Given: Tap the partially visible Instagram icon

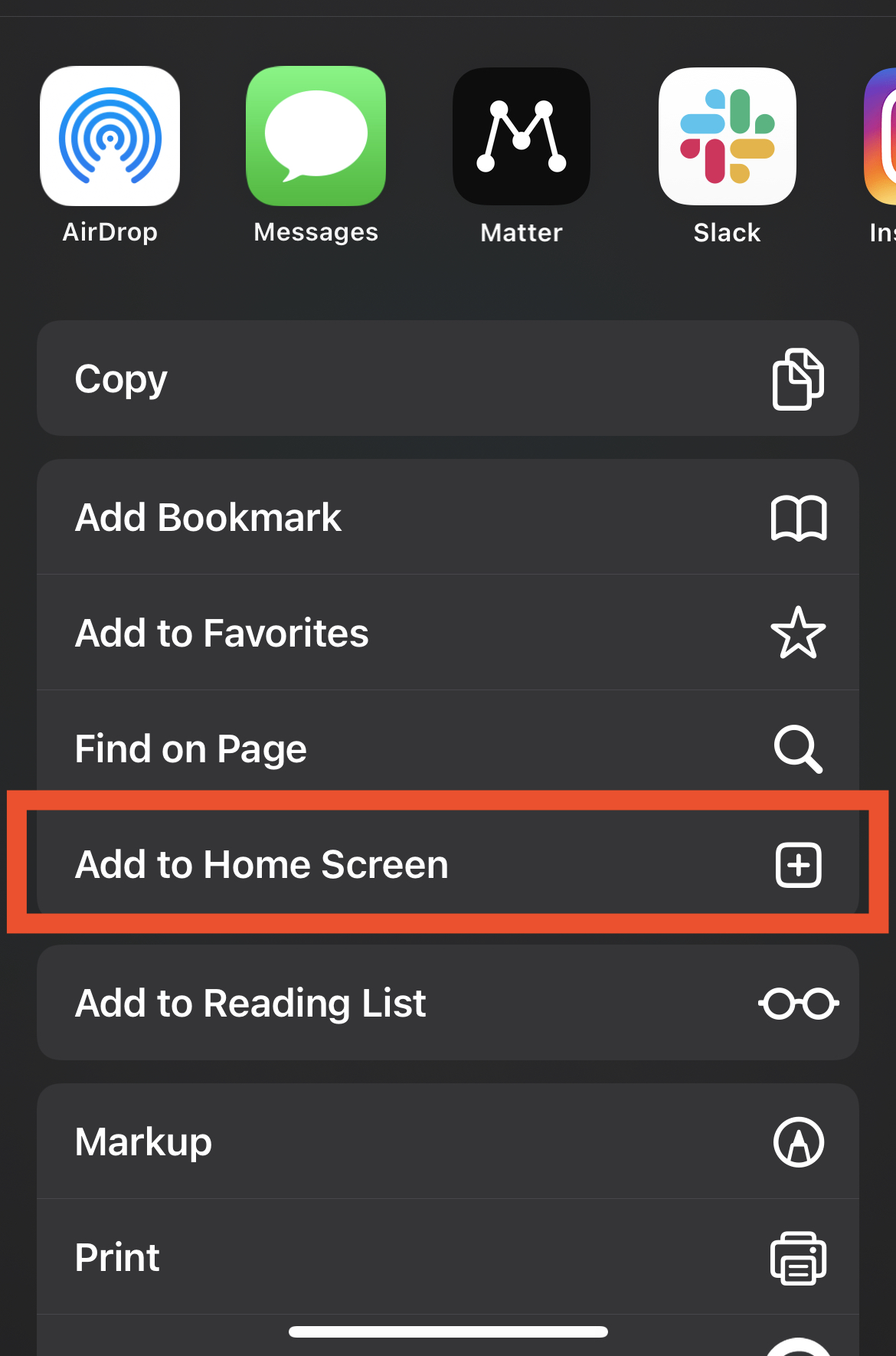Looking at the screenshot, I should (881, 136).
